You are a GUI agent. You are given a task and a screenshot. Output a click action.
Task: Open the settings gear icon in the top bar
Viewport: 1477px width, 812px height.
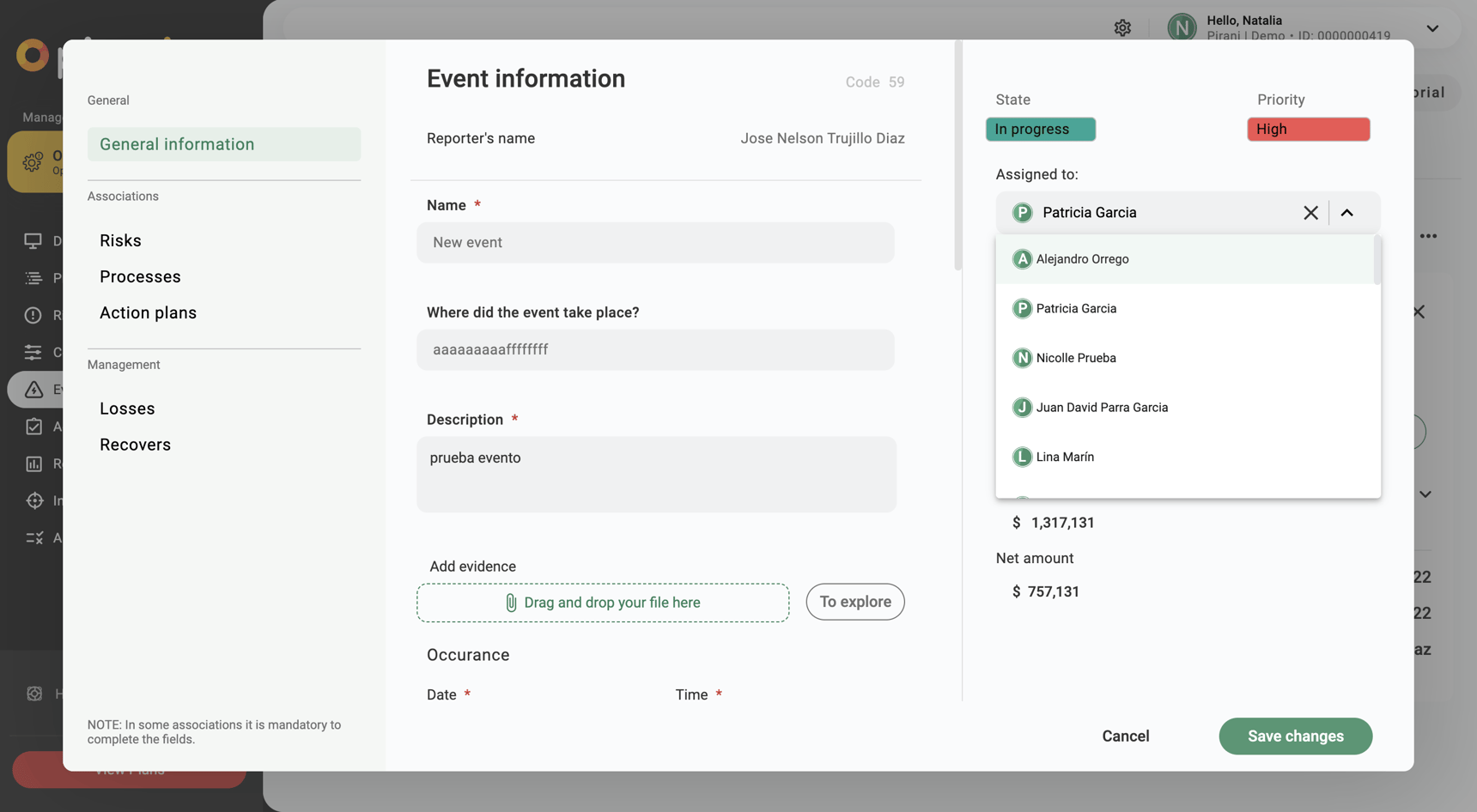(1122, 27)
